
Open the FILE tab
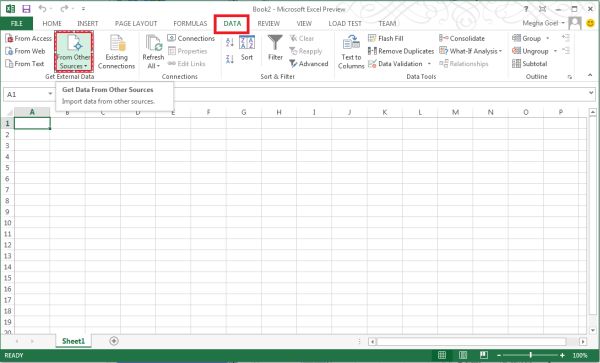16,23
